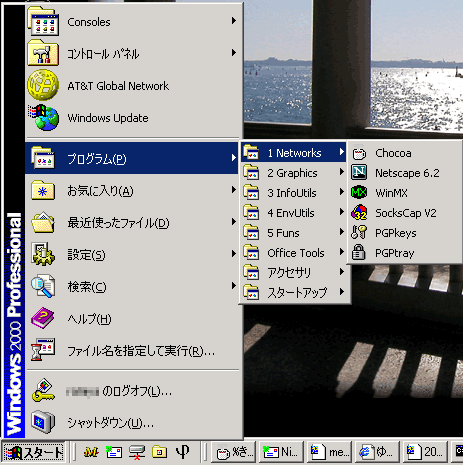Click the PGPkeys keys icon

coord(359,232)
